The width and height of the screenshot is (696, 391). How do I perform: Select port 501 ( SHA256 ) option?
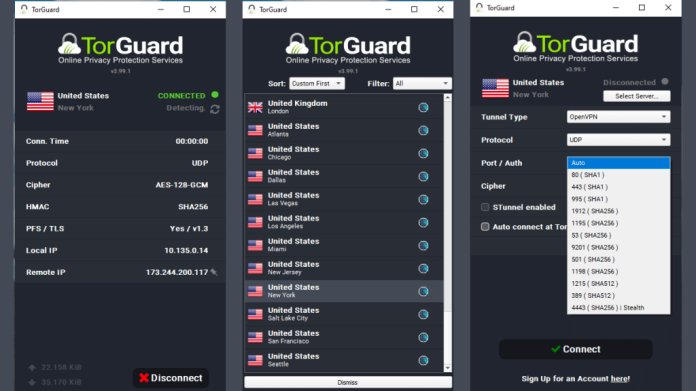(618, 259)
